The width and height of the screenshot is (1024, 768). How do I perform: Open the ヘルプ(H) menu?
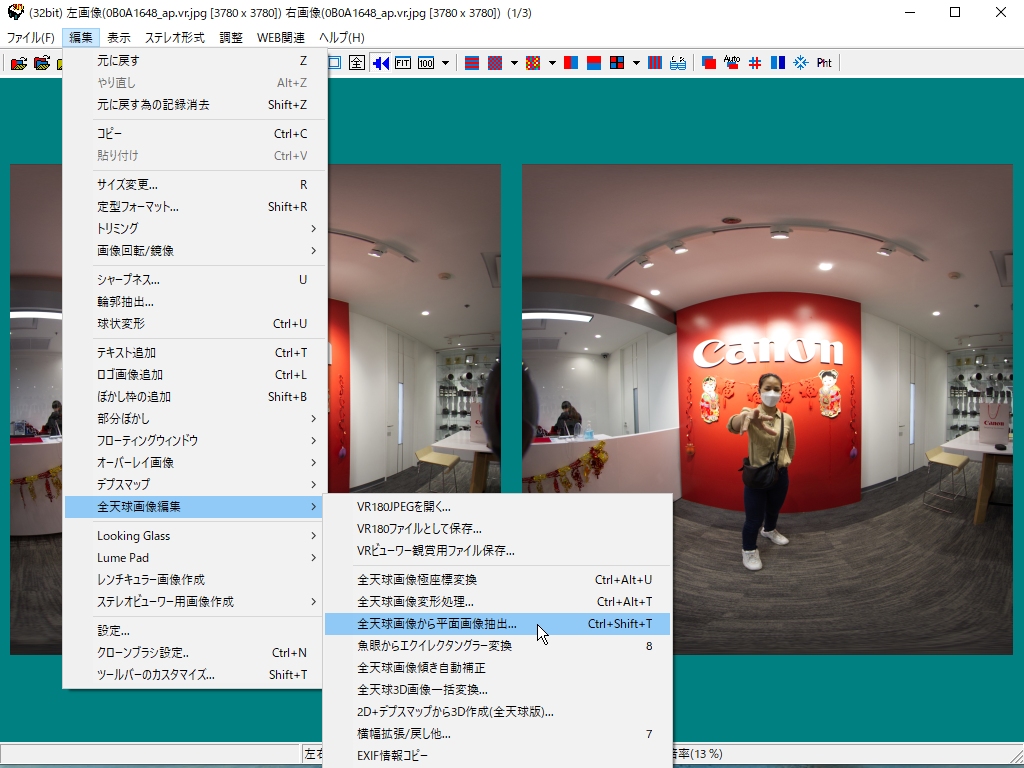(x=342, y=38)
